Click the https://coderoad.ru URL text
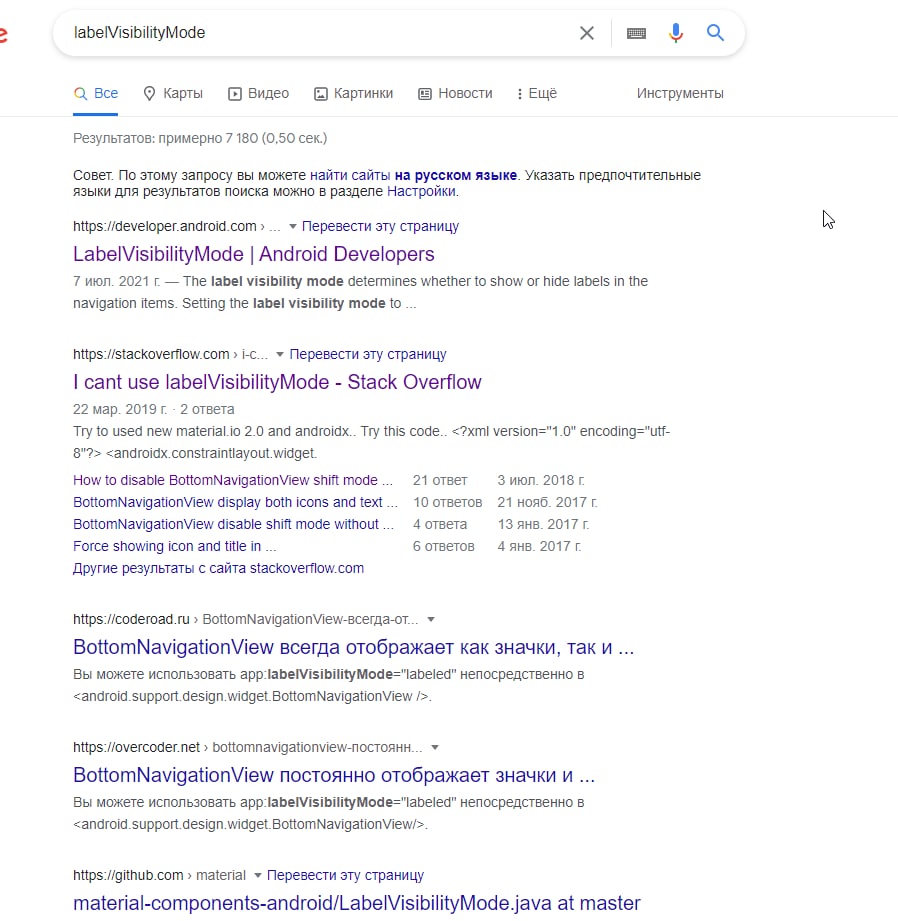Image resolution: width=898 pixels, height=921 pixels. click(131, 619)
